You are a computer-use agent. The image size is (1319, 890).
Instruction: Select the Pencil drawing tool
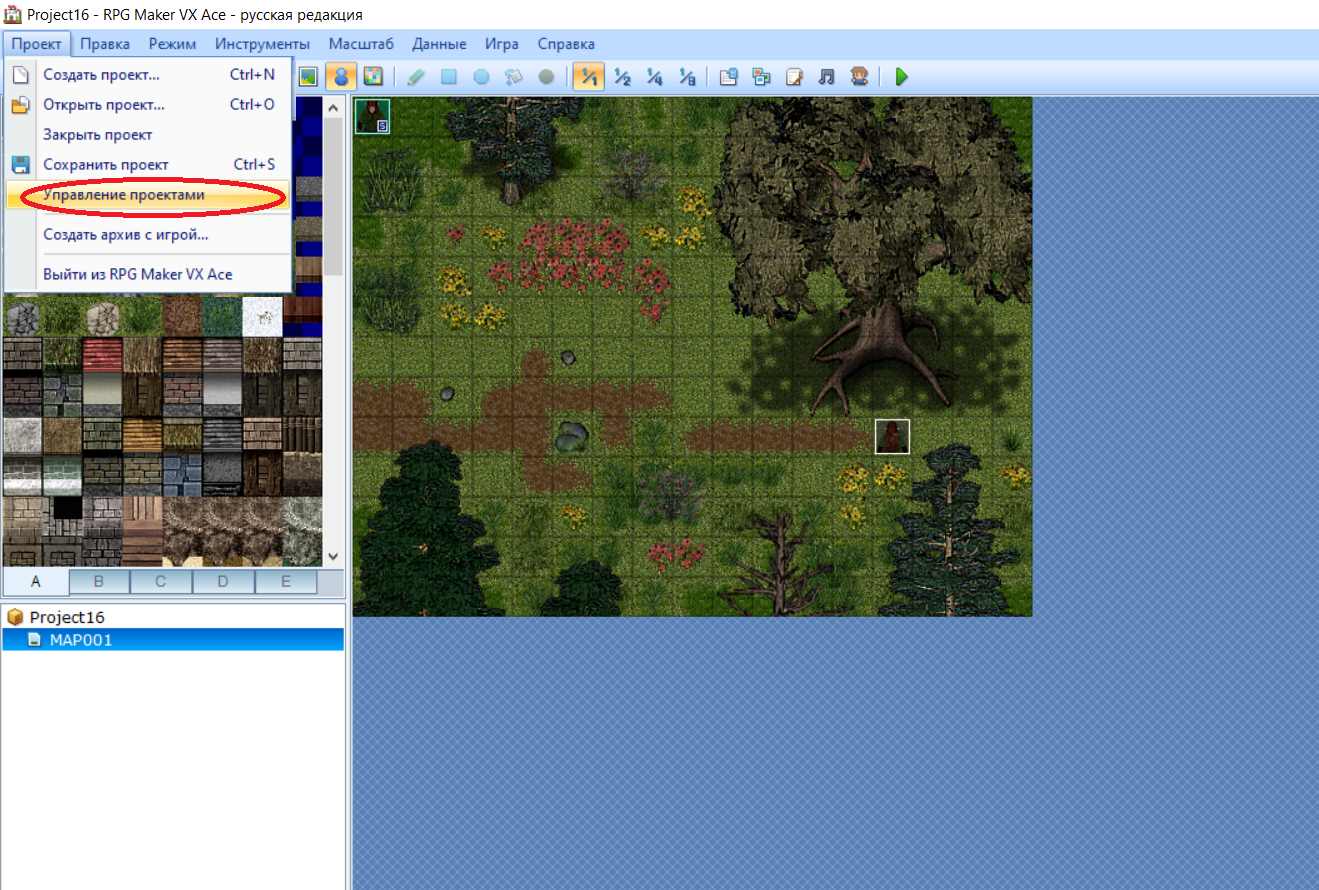[417, 76]
